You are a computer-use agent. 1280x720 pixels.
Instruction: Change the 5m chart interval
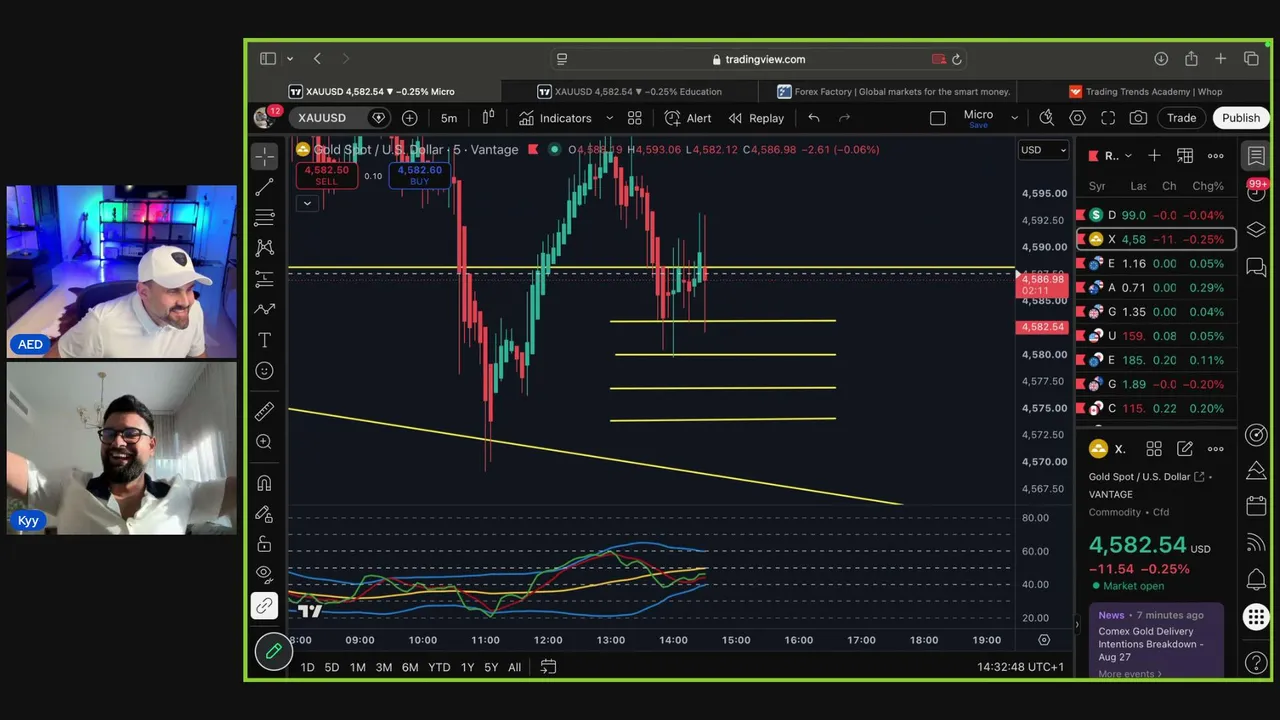pyautogui.click(x=449, y=118)
